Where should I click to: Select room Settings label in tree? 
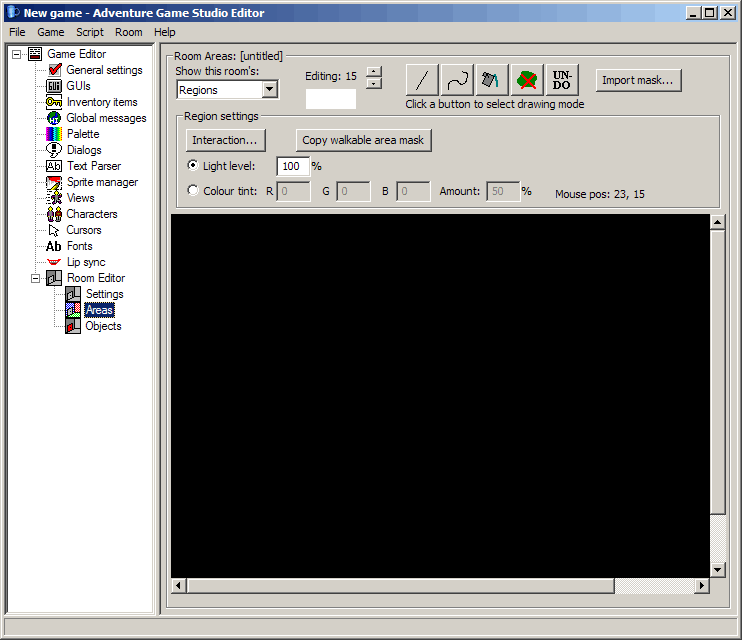105,294
